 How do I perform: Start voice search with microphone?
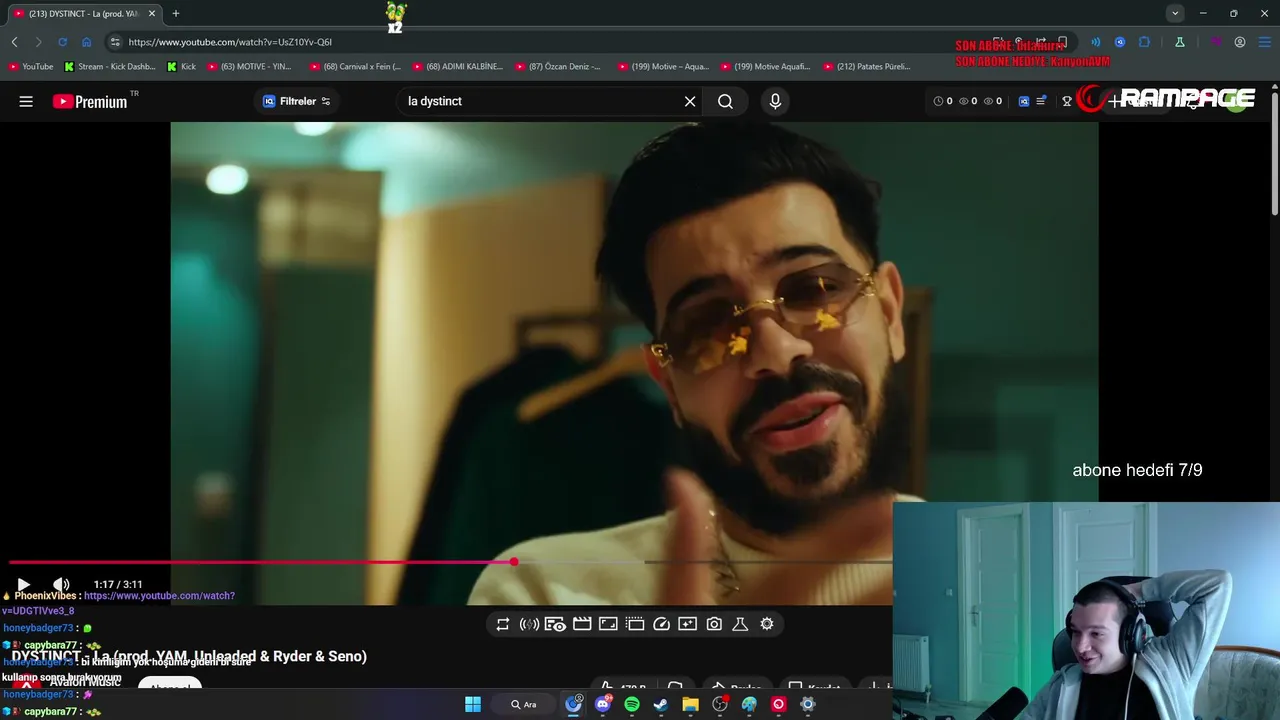pos(775,101)
